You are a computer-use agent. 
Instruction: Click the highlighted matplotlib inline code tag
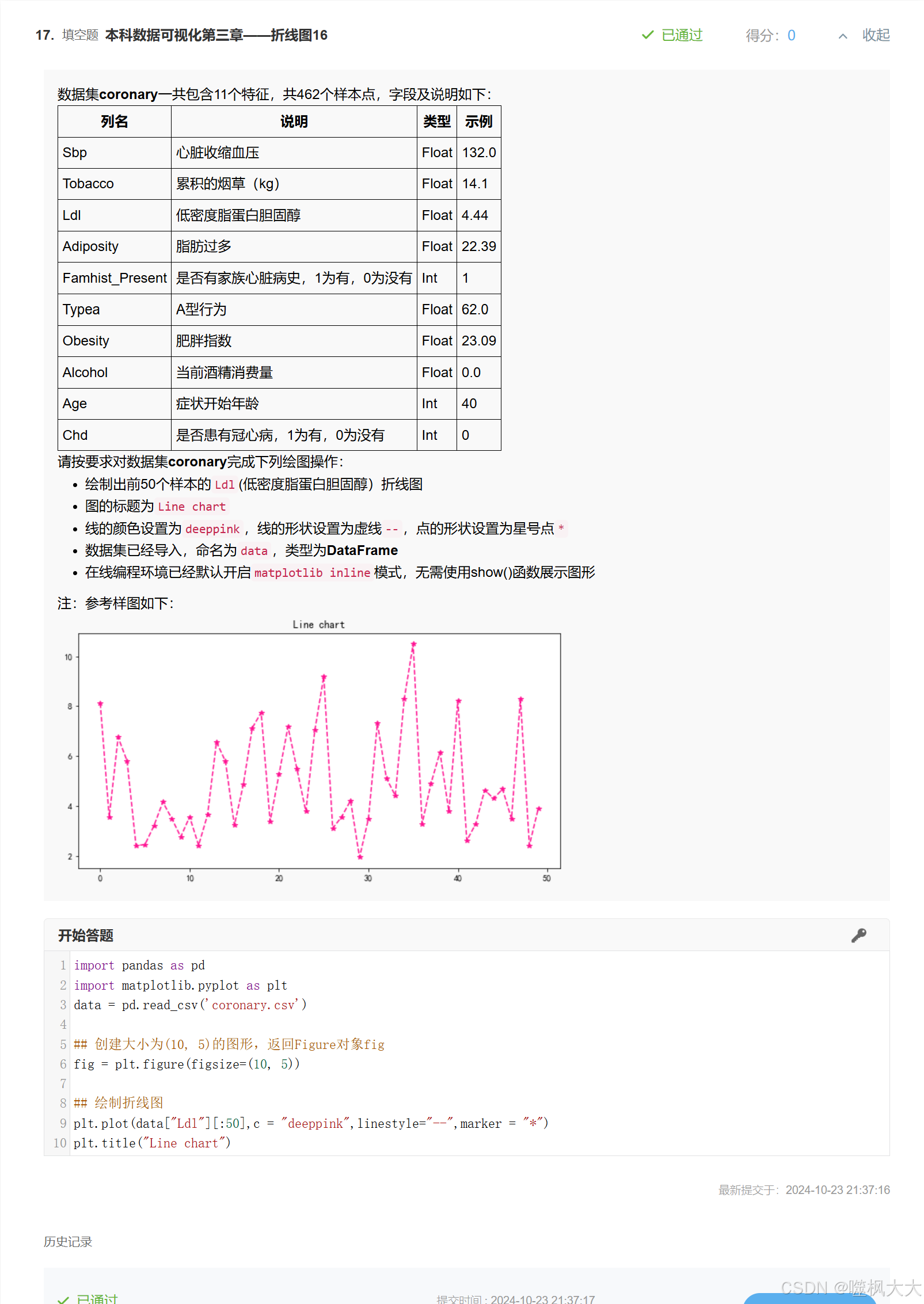[x=313, y=573]
